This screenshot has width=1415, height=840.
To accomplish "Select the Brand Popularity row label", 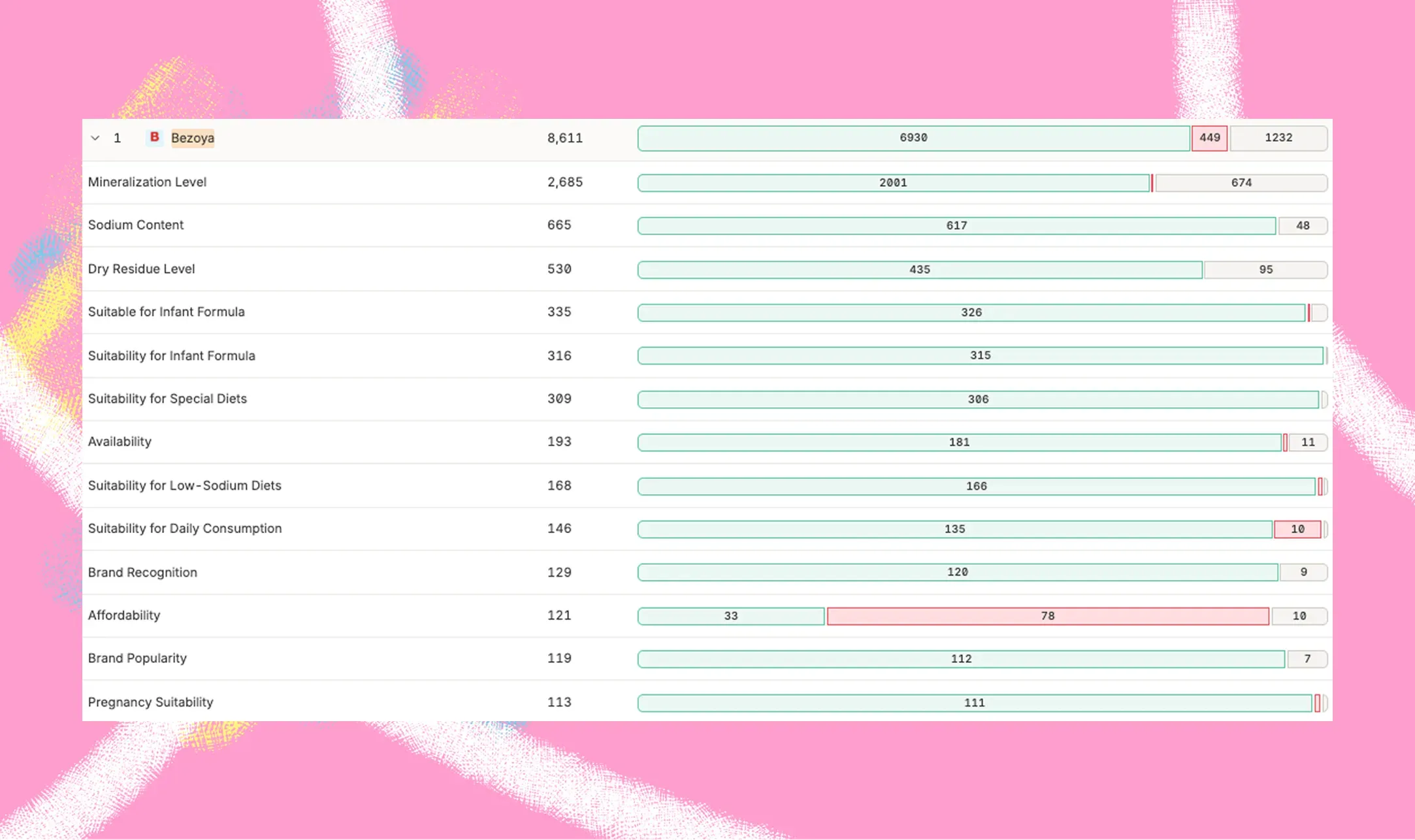I will tap(137, 659).
